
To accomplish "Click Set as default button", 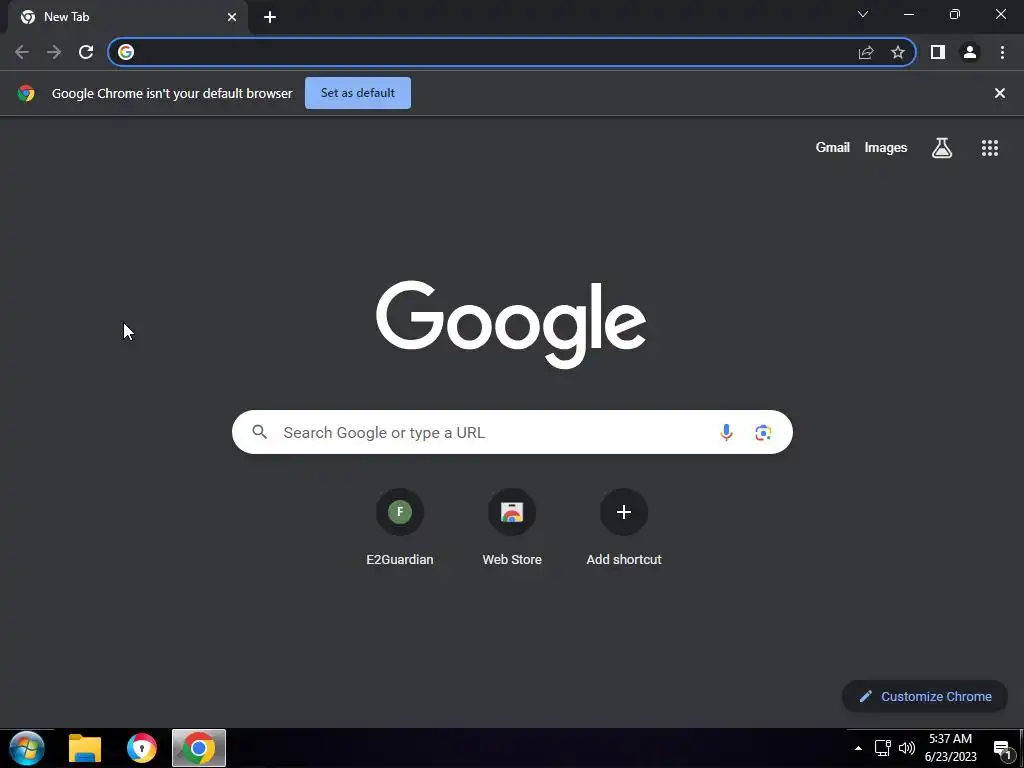I will coord(358,93).
